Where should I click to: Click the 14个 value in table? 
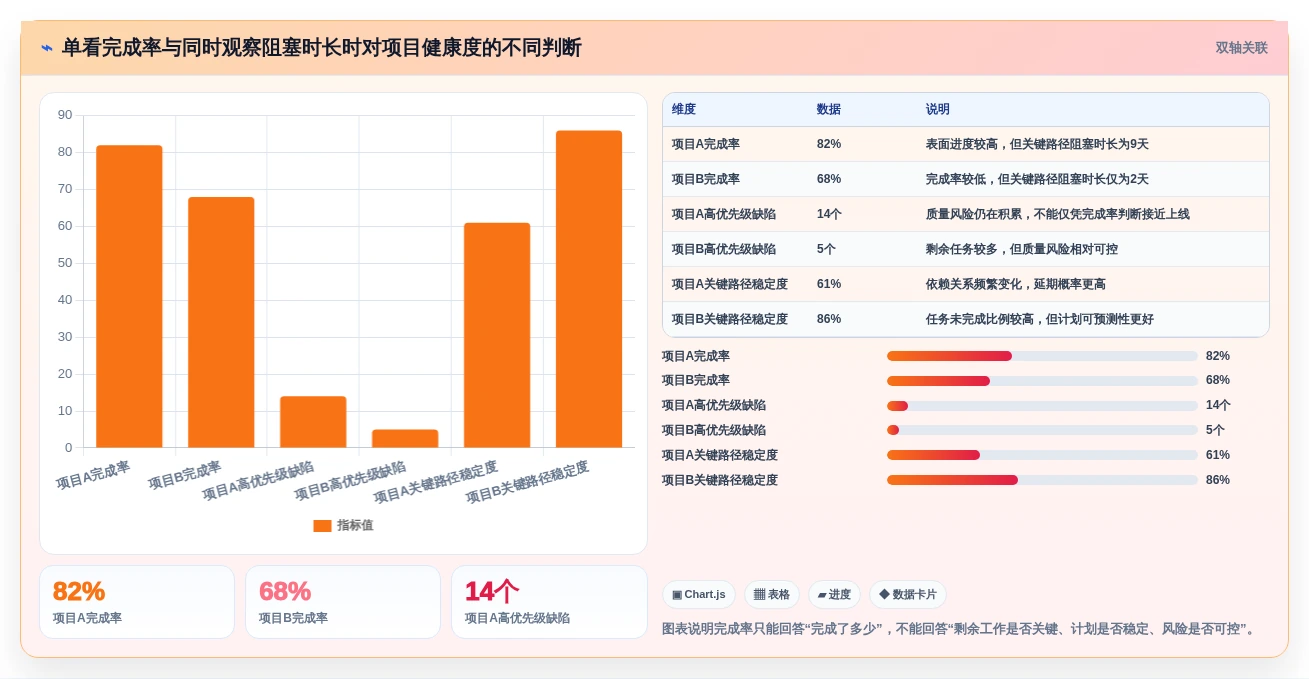(x=829, y=214)
